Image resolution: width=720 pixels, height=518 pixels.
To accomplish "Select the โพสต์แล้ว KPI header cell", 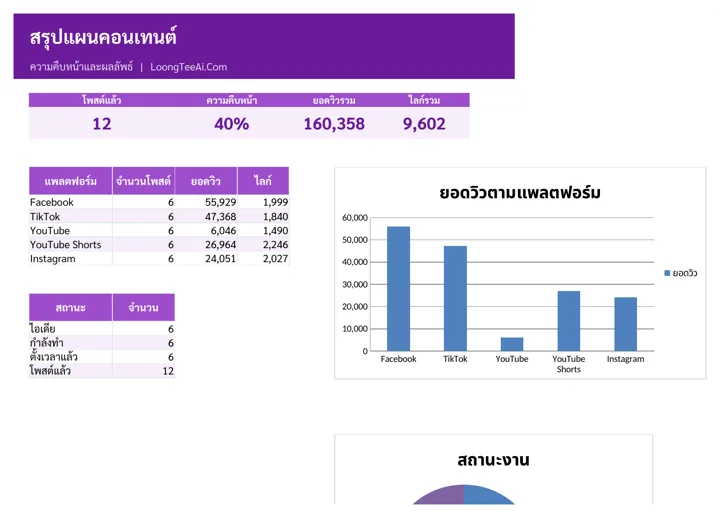I will 101,100.
